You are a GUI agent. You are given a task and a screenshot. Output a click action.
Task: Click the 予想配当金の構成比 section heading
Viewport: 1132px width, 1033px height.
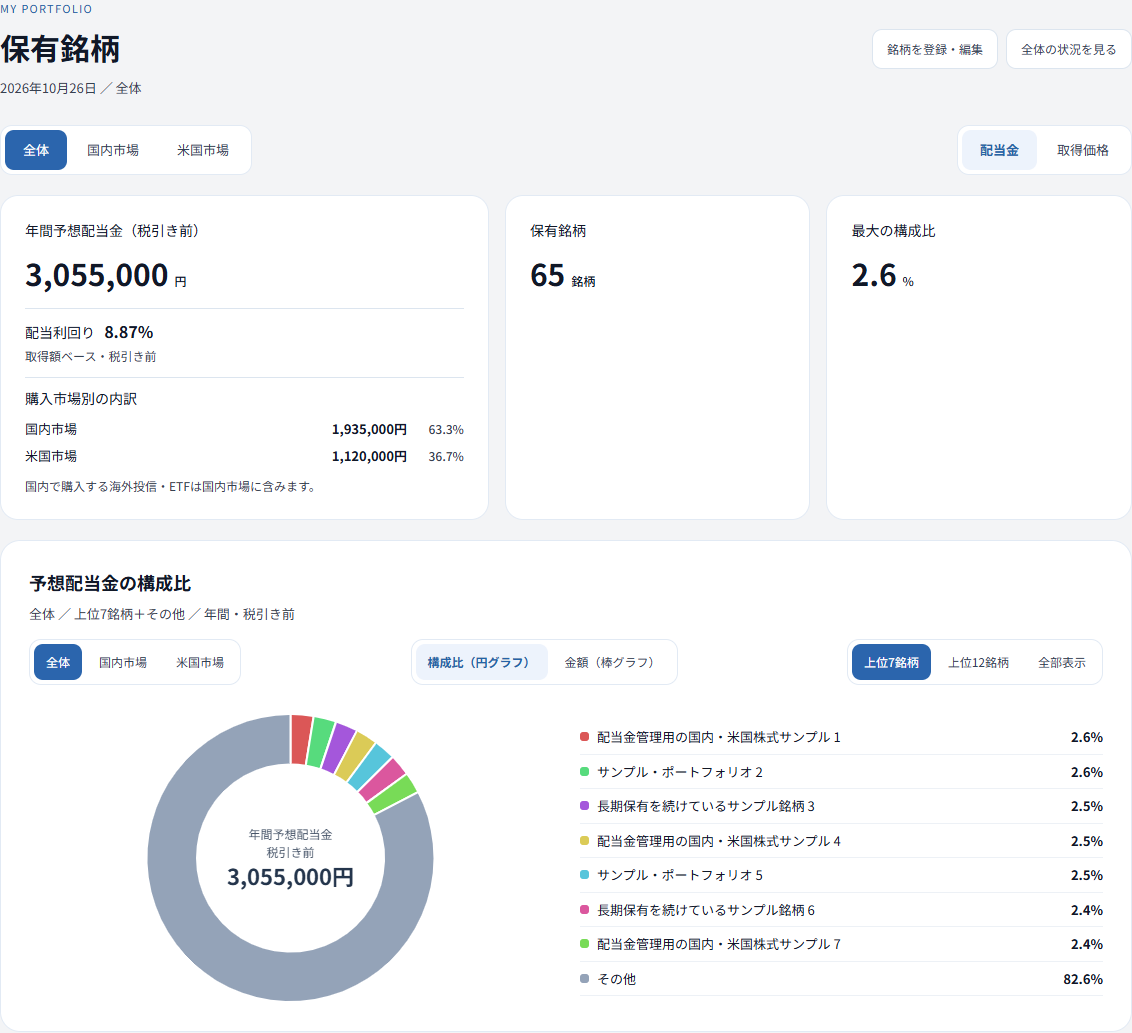coord(110,583)
